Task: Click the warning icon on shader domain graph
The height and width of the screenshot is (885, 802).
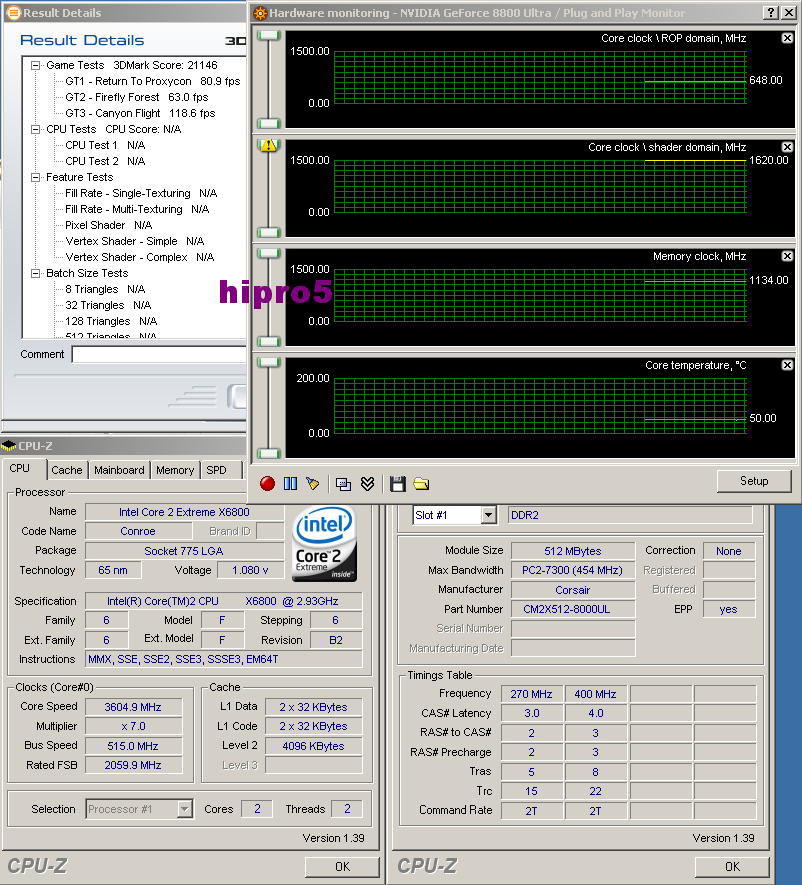Action: 267,145
